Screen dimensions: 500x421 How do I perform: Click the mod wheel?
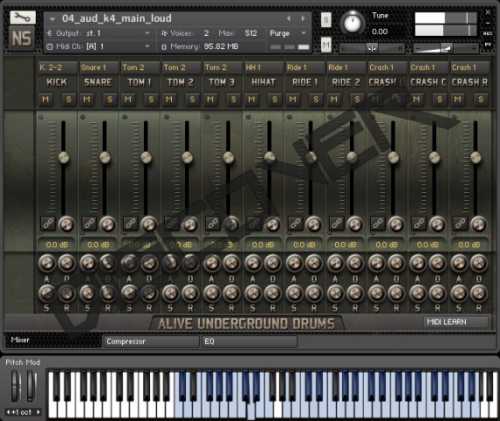tap(31, 387)
